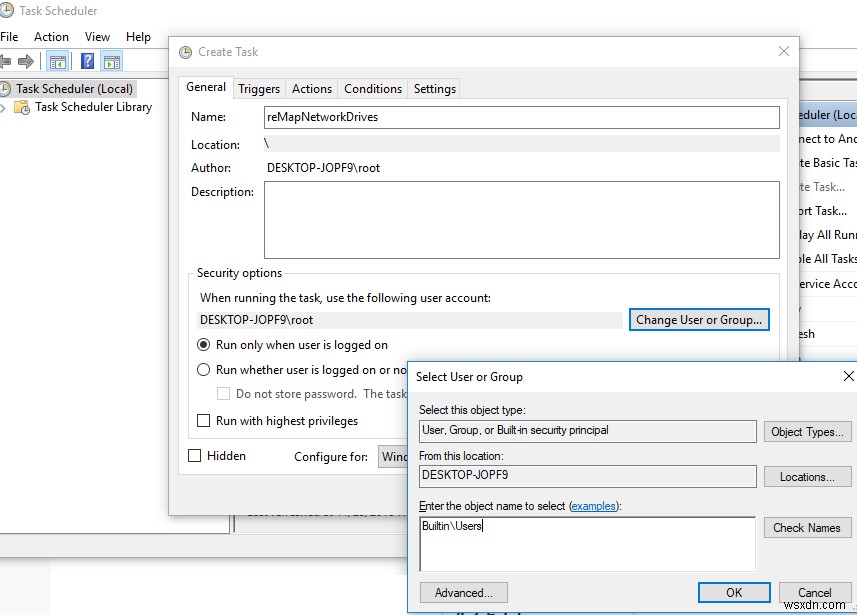This screenshot has width=857, height=615.
Task: Toggle the action pane toolbar icon
Action: (112, 60)
